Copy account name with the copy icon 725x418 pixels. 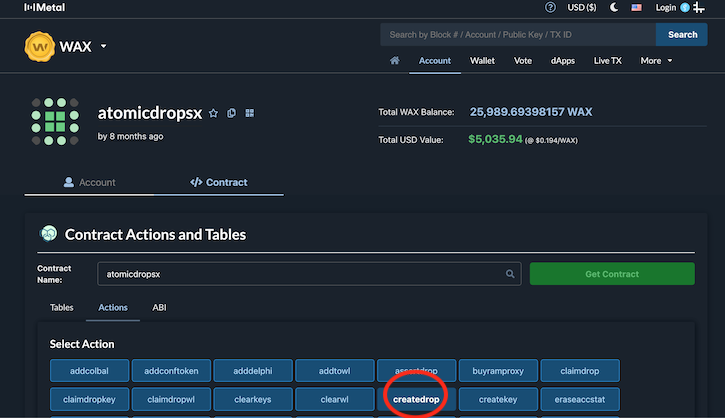(231, 113)
